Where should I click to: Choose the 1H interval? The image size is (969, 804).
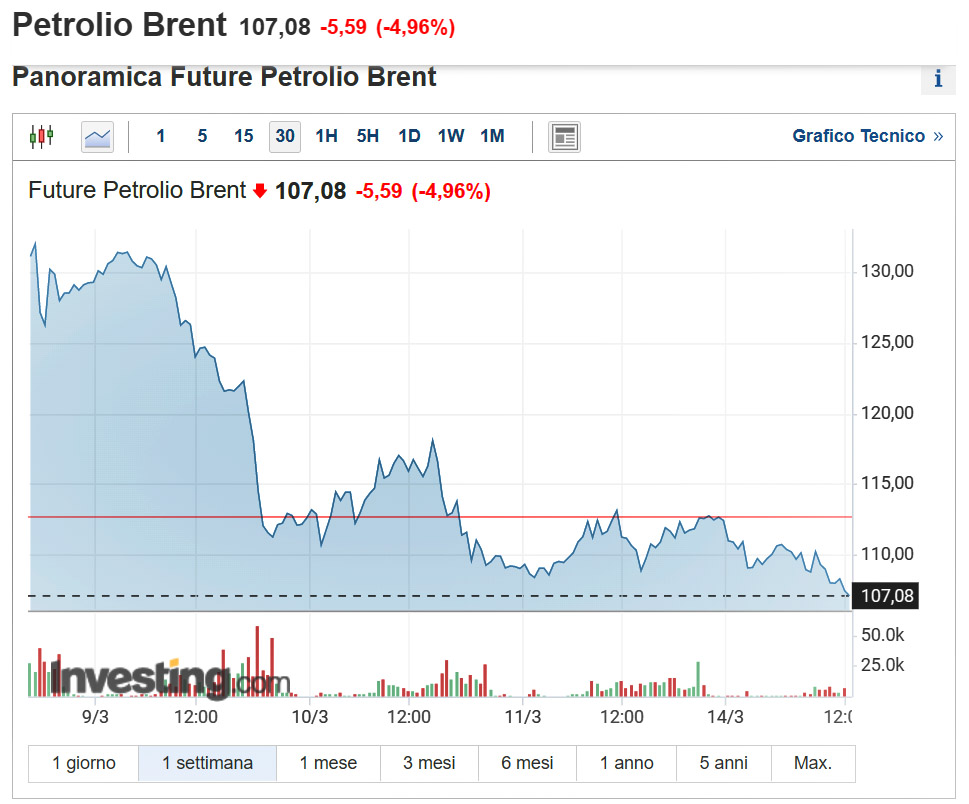(x=326, y=136)
